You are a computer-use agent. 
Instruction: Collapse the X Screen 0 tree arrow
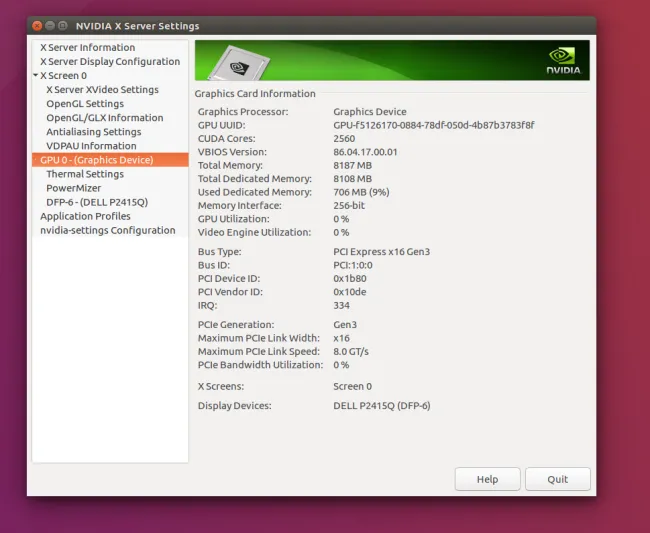tap(36, 75)
